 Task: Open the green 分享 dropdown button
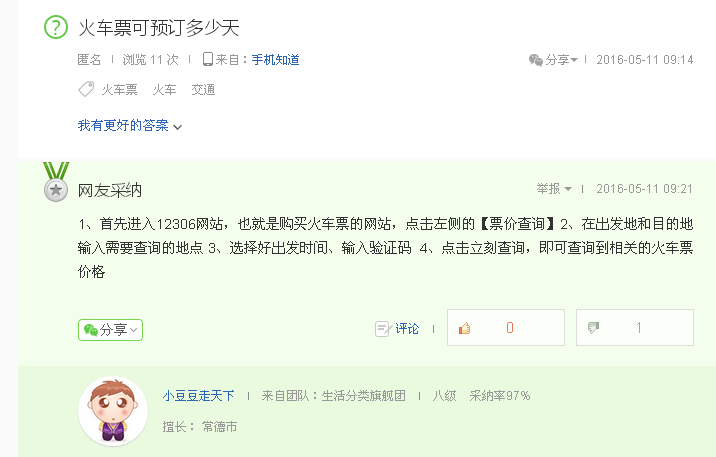(x=111, y=330)
